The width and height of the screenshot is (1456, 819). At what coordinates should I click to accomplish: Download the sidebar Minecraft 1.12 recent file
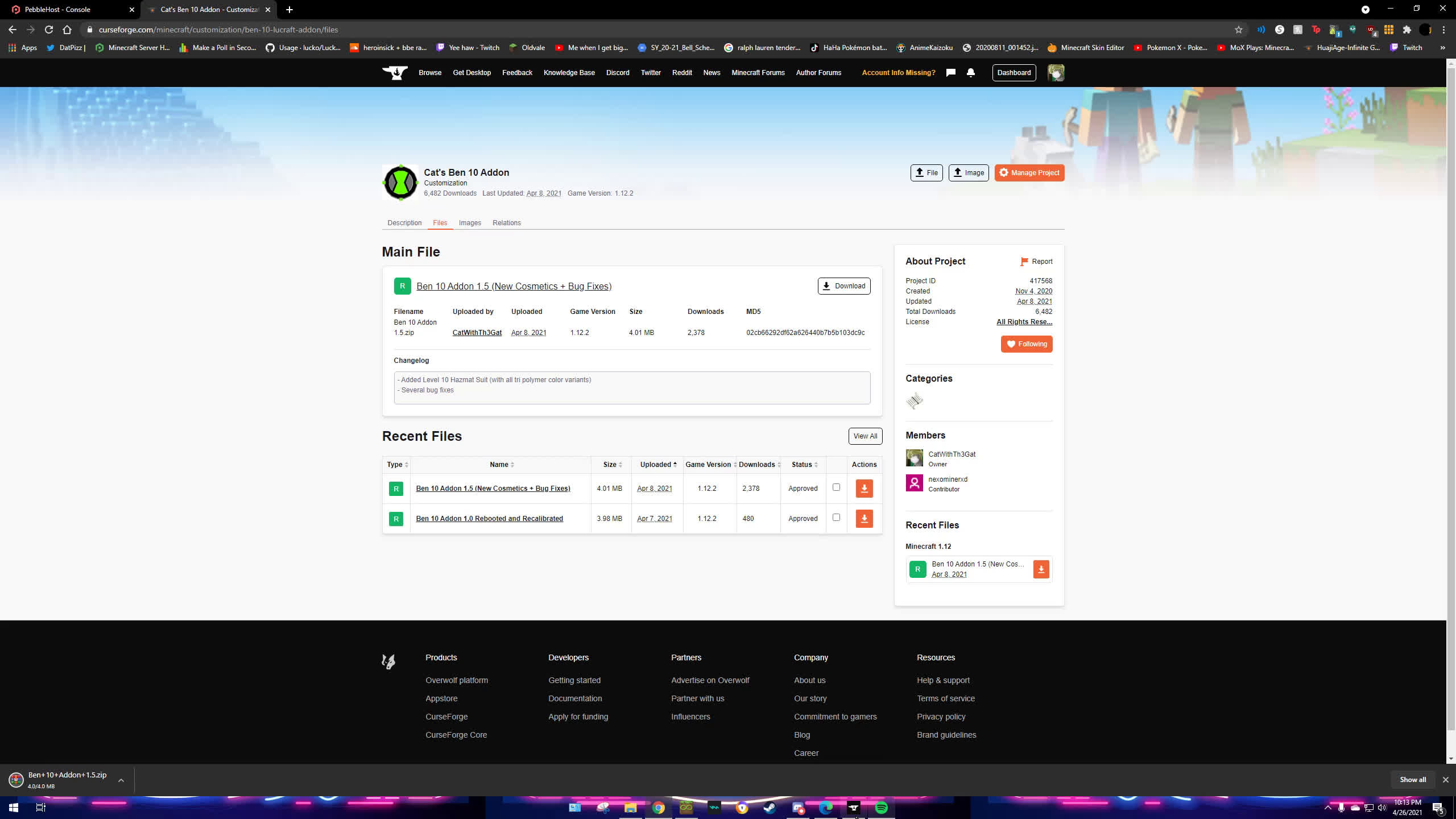pos(1041,569)
